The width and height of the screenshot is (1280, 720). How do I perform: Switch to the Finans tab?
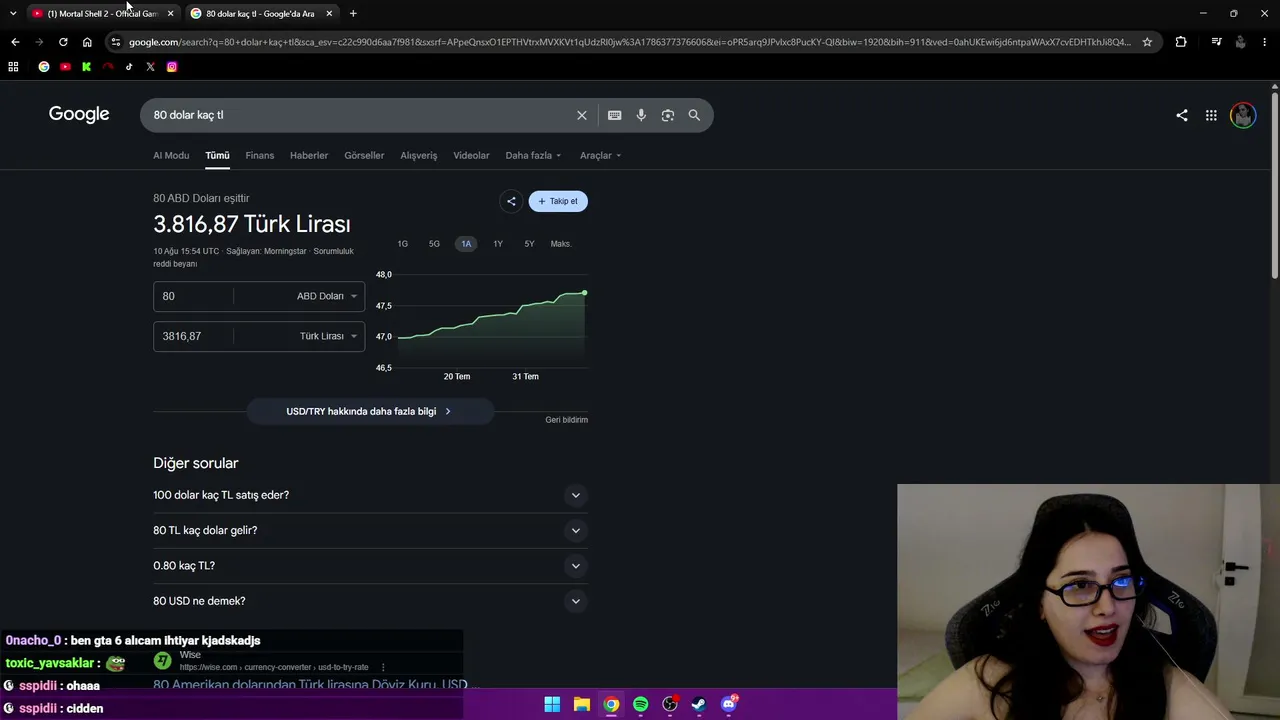(x=260, y=155)
